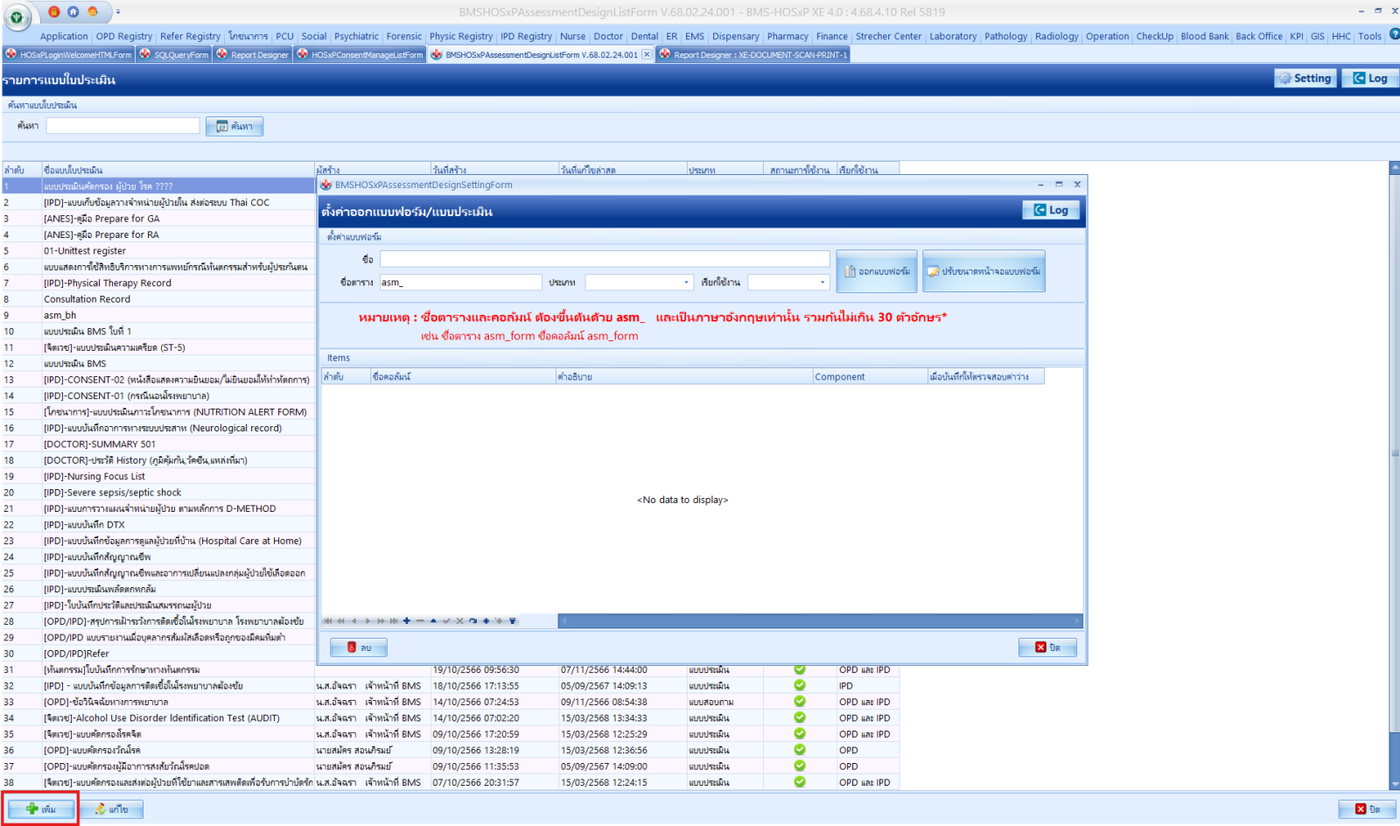Delete an item with the navigator minus icon
This screenshot has height=826, width=1400.
coord(420,621)
